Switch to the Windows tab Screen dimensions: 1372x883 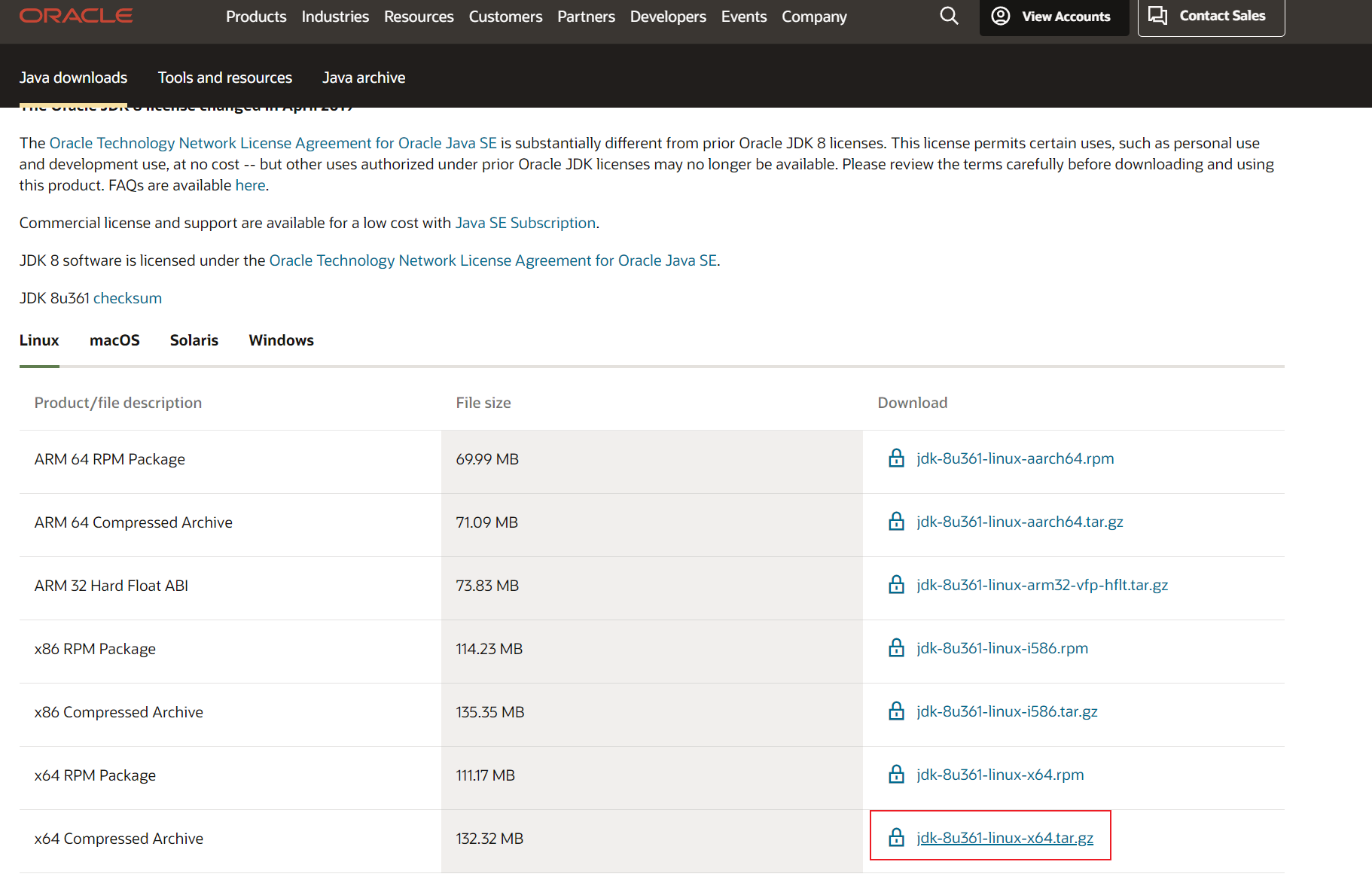point(282,340)
